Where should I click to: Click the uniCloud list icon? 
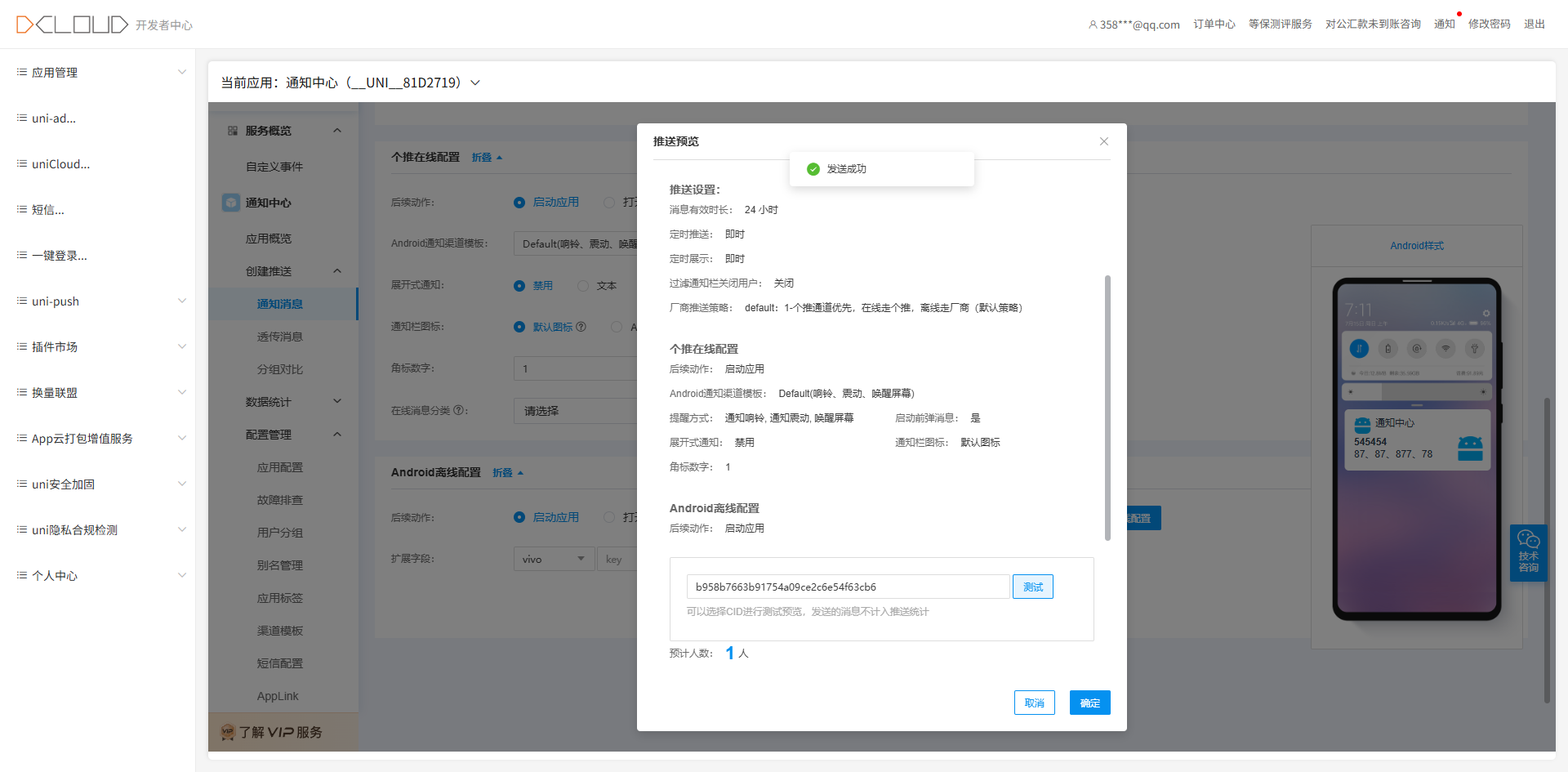(x=22, y=163)
